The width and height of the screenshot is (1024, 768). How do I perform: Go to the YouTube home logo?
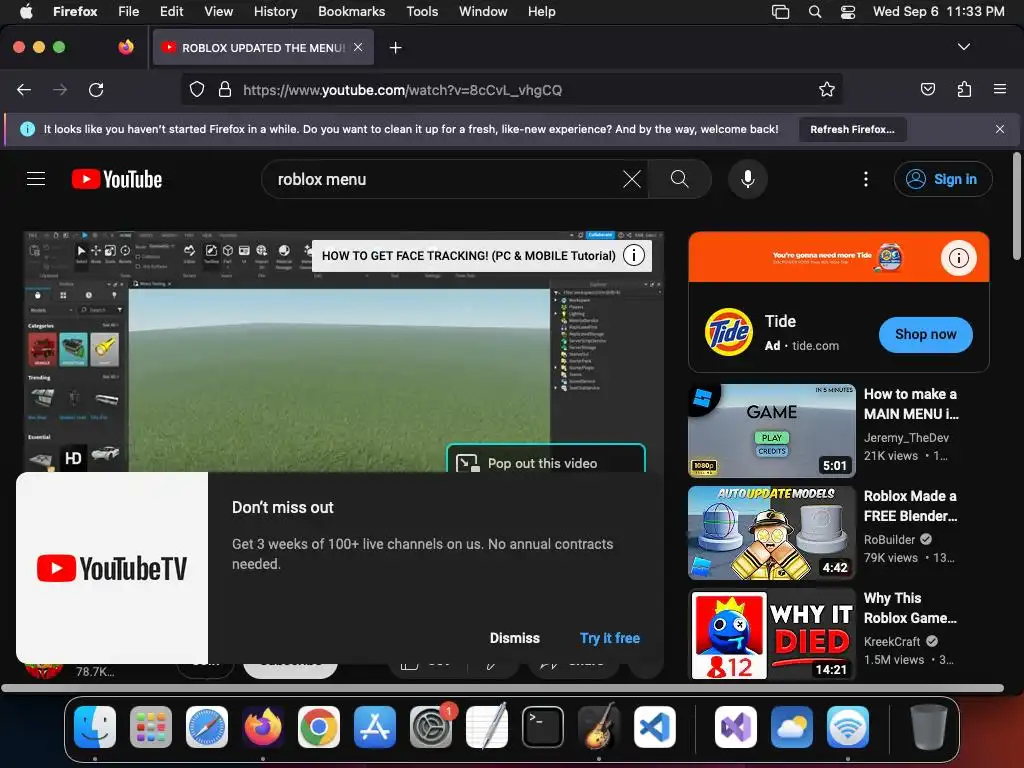coord(117,179)
